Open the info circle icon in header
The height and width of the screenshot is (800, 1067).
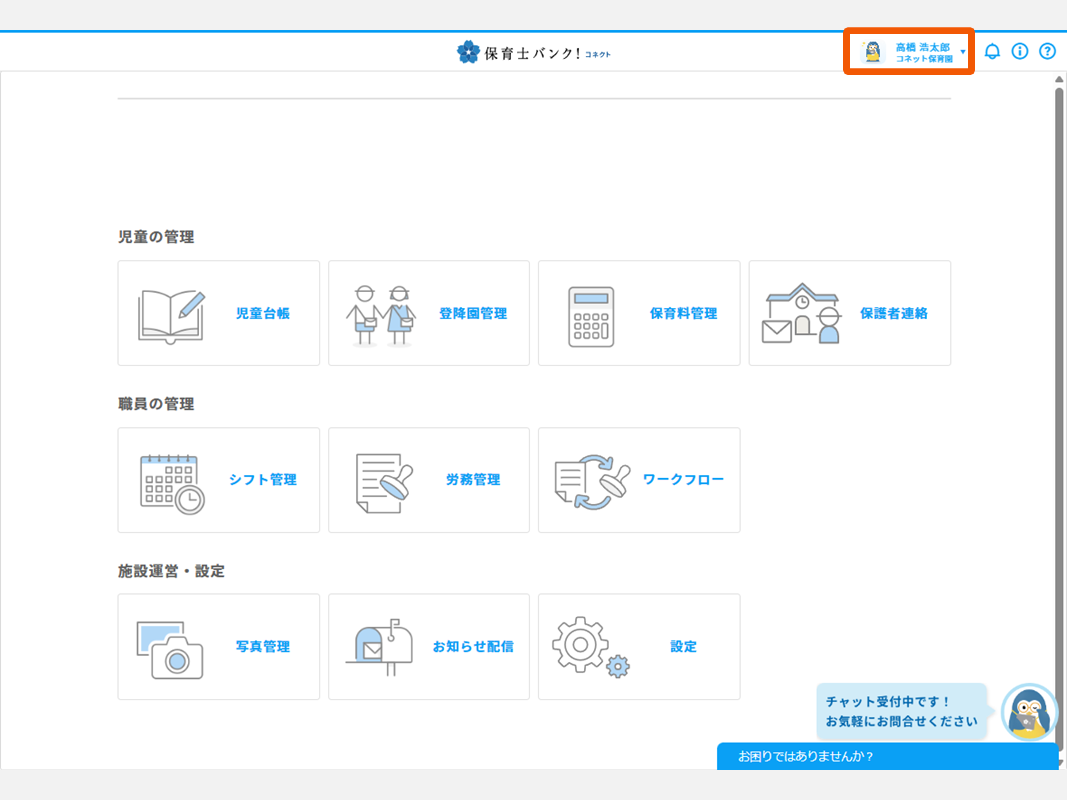1020,52
